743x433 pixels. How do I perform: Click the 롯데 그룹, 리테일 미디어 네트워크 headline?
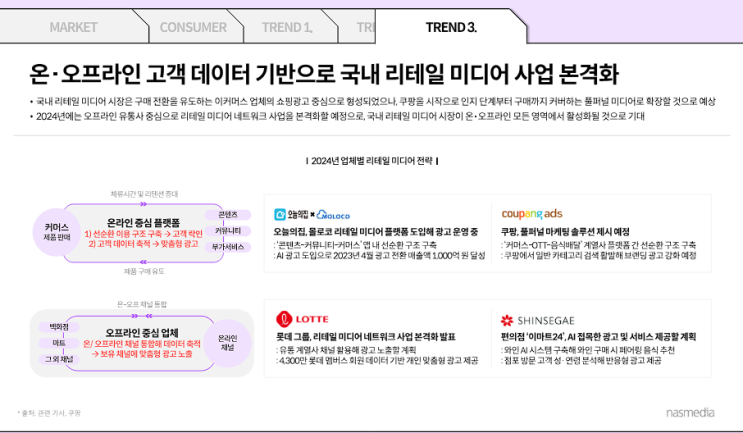(366, 337)
